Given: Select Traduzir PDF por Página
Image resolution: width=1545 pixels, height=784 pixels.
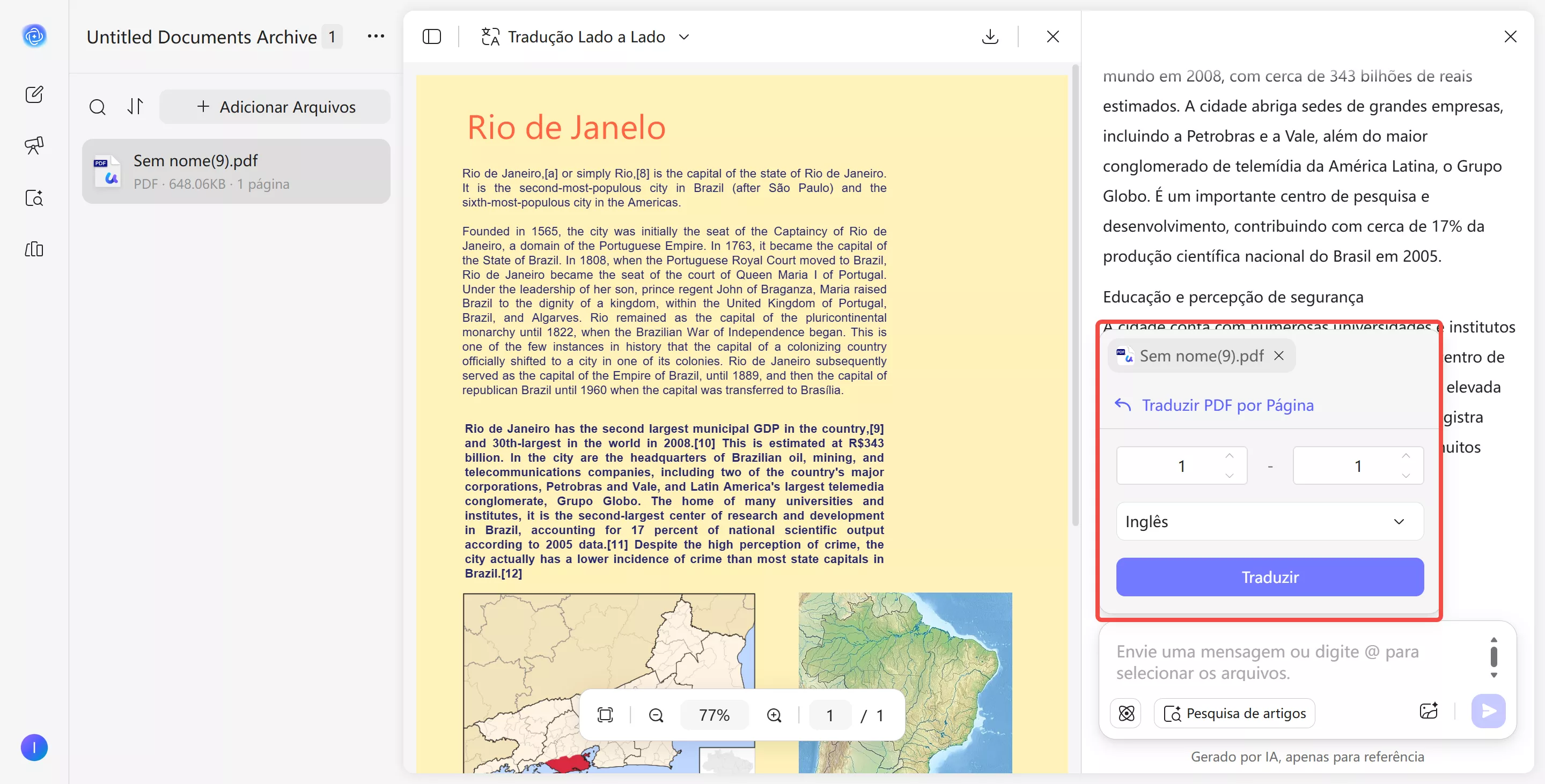Looking at the screenshot, I should click(x=1227, y=405).
